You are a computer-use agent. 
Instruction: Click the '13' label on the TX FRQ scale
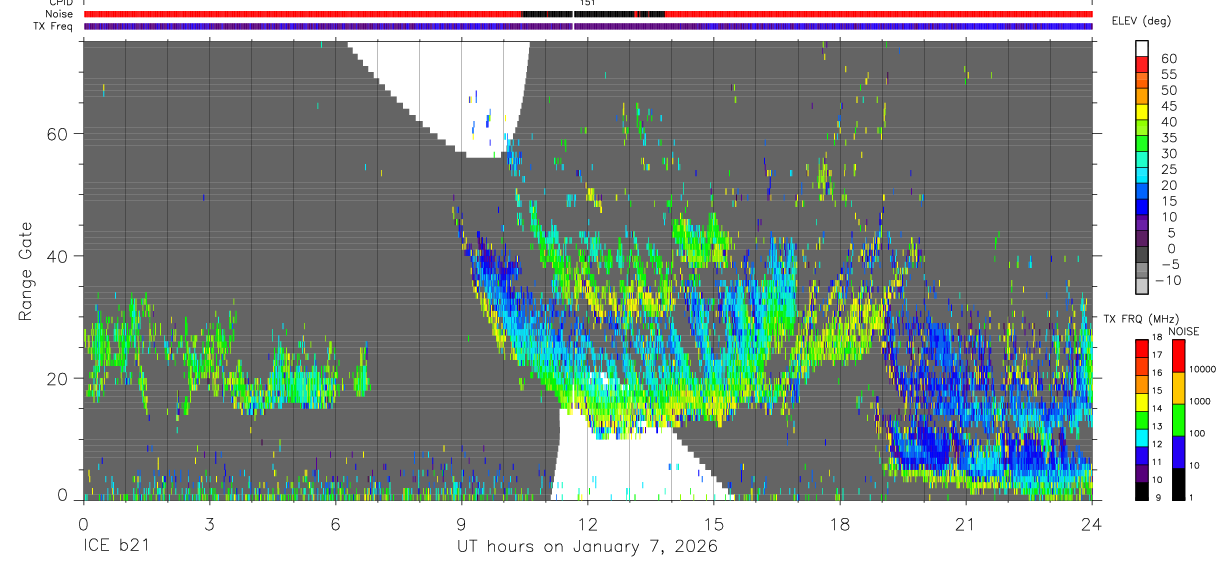[x=1157, y=426]
